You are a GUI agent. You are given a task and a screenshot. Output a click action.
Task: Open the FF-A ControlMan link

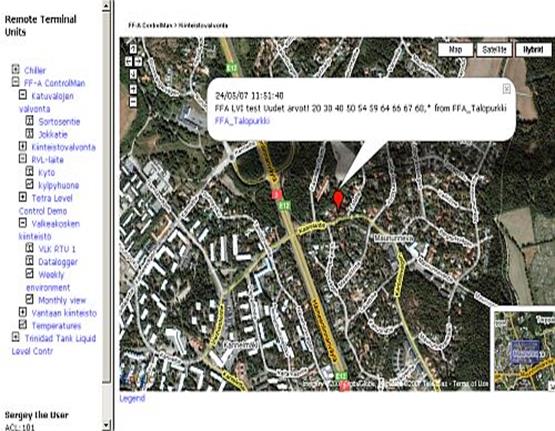pyautogui.click(x=55, y=83)
